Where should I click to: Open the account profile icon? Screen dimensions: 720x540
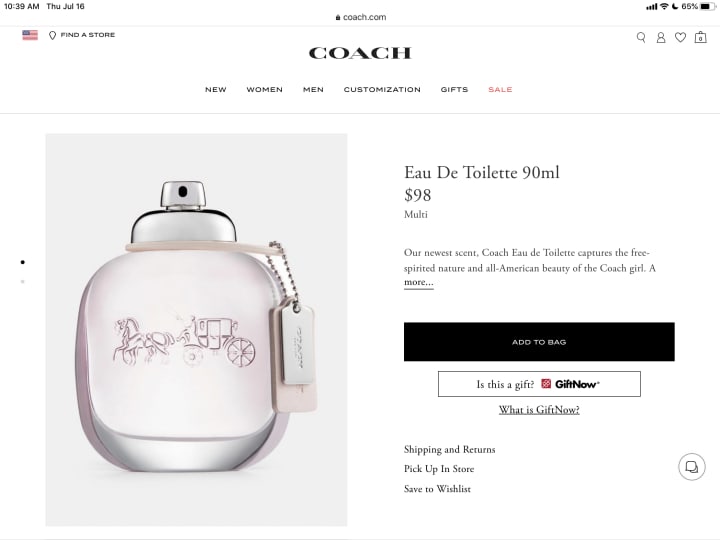pyautogui.click(x=661, y=38)
